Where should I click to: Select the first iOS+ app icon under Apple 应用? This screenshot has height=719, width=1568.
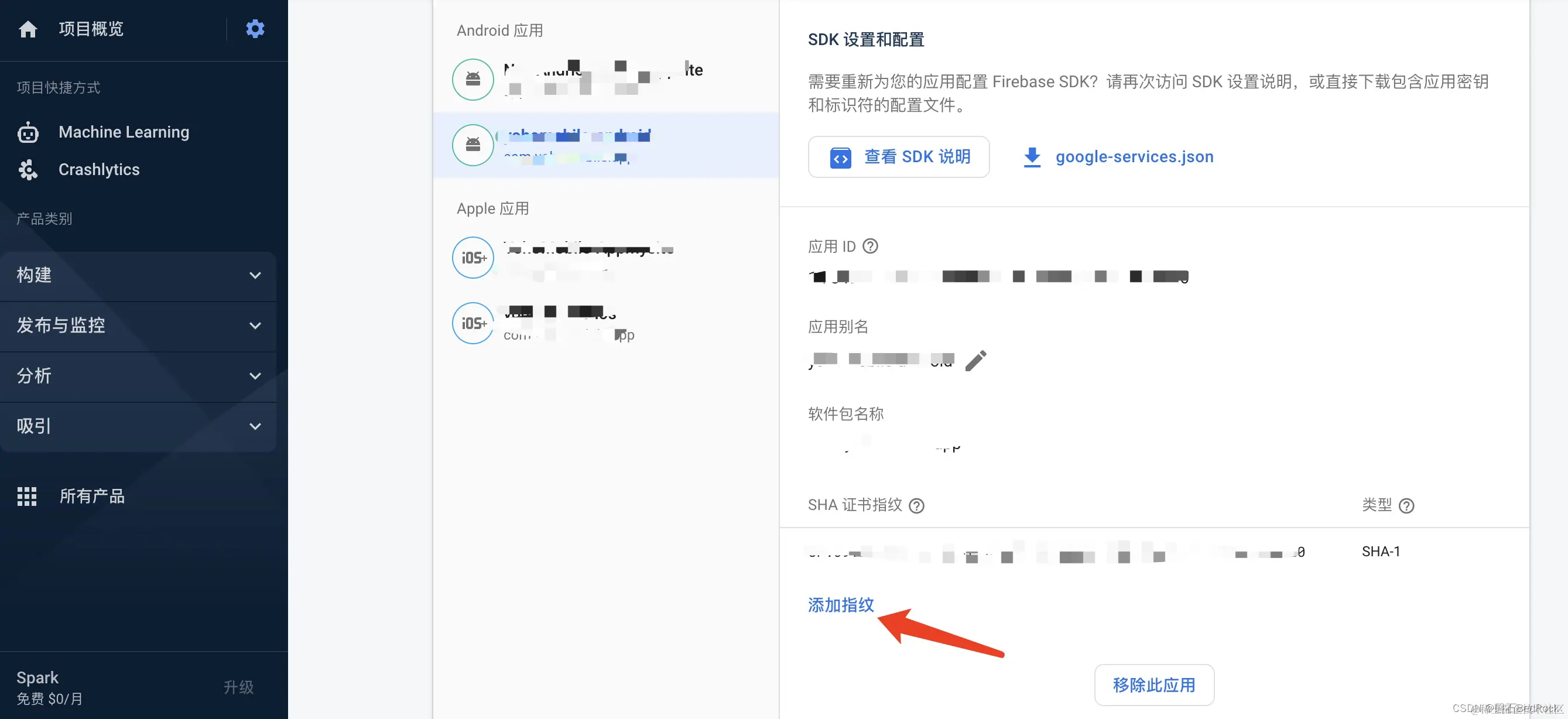[x=473, y=257]
